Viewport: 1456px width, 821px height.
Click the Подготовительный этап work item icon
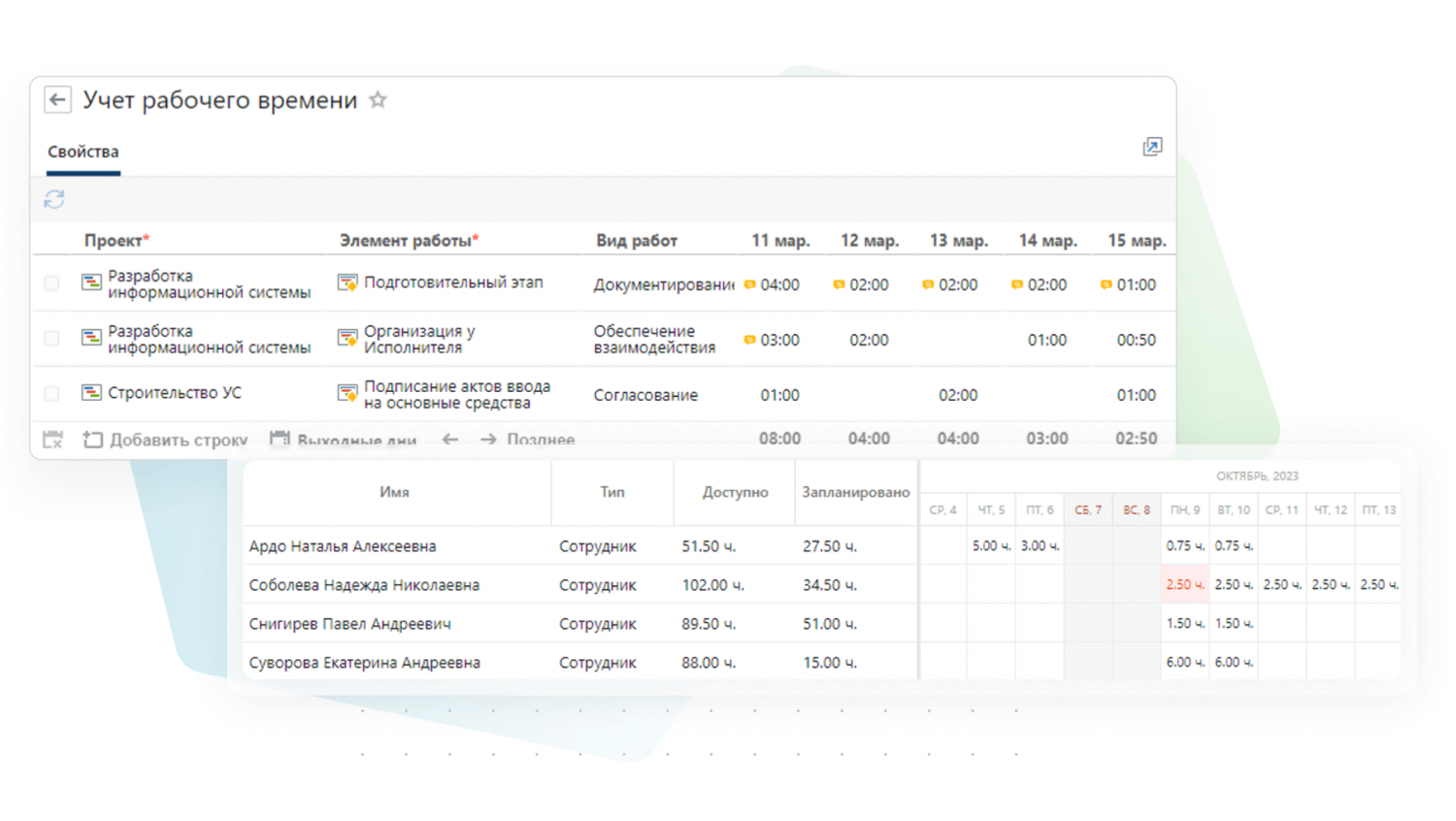tap(347, 282)
